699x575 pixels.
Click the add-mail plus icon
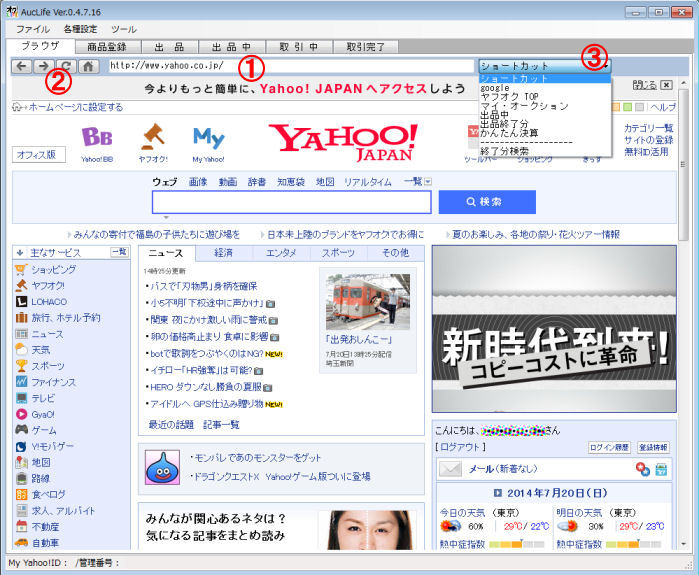pos(642,469)
